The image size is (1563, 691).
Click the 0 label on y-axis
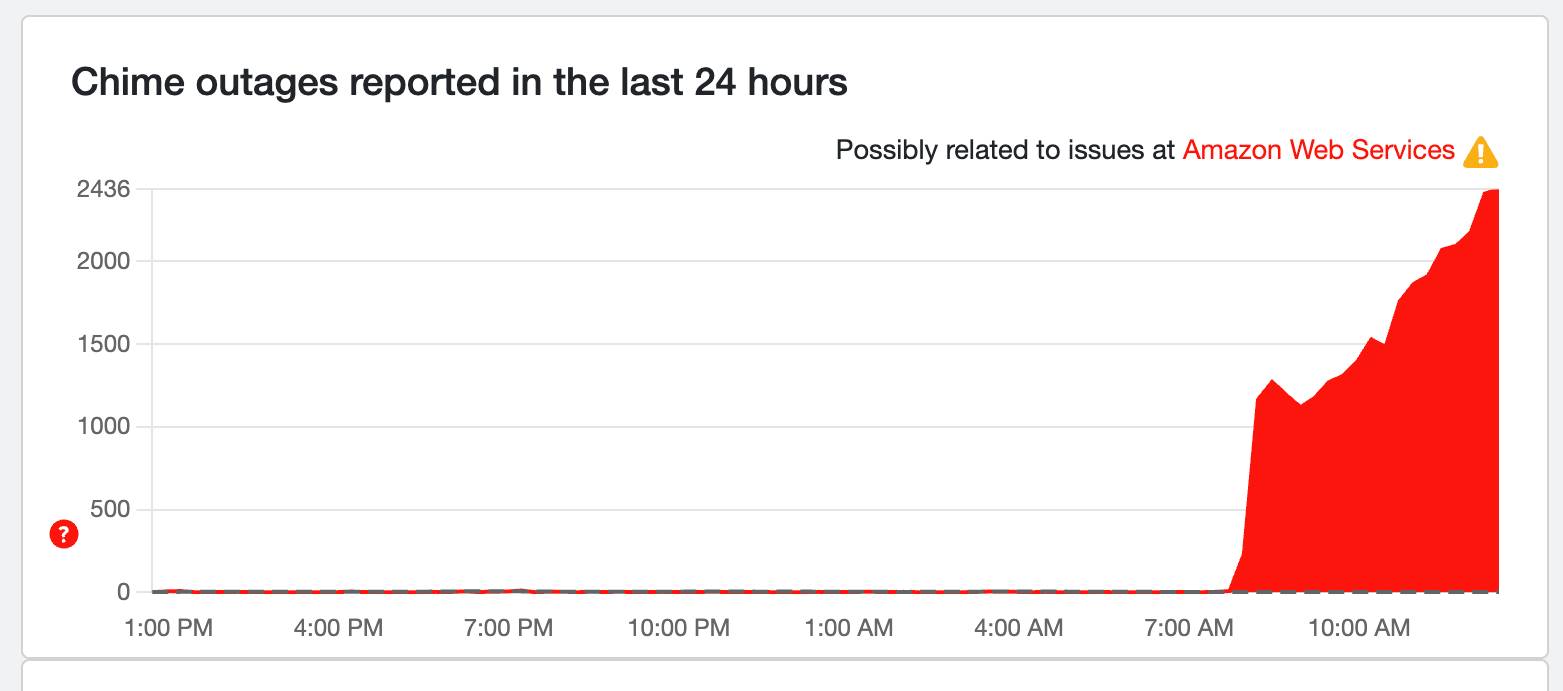(x=123, y=592)
